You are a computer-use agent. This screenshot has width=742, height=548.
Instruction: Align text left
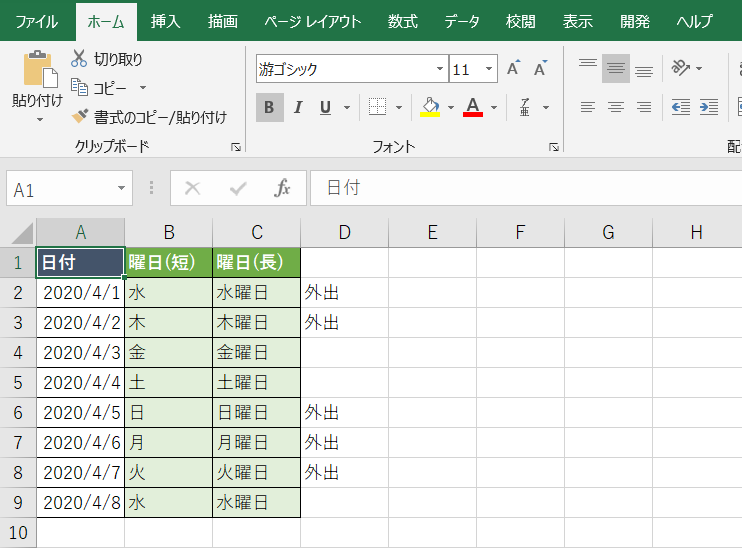pyautogui.click(x=588, y=107)
